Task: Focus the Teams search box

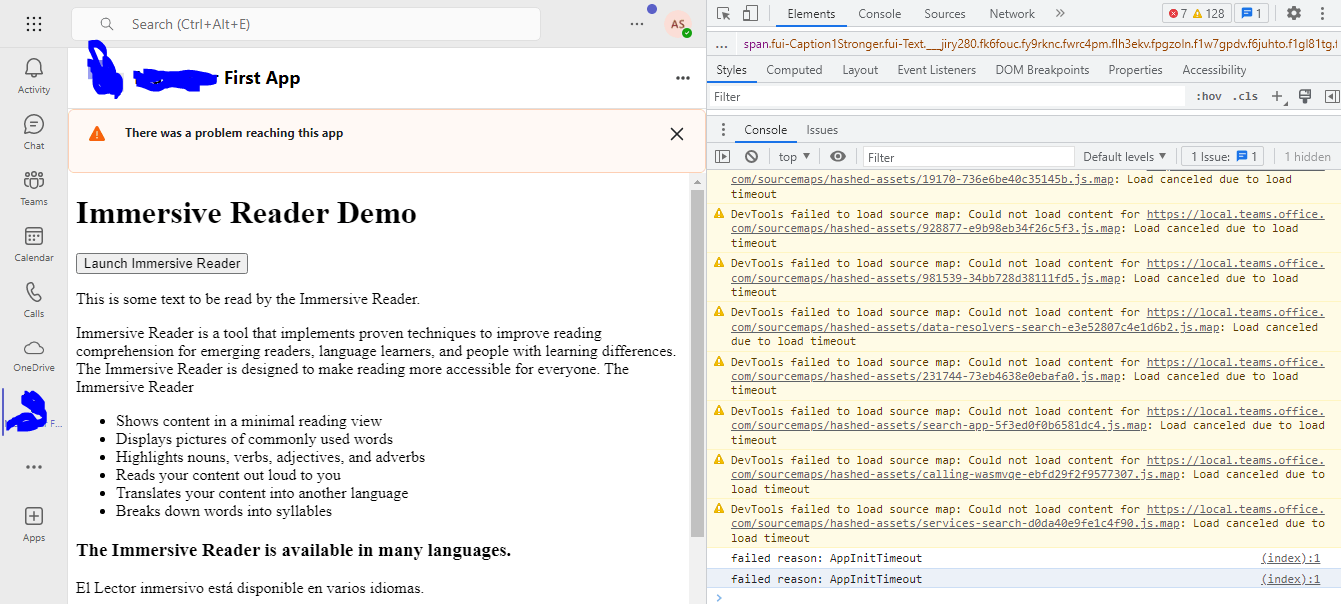Action: (x=305, y=24)
